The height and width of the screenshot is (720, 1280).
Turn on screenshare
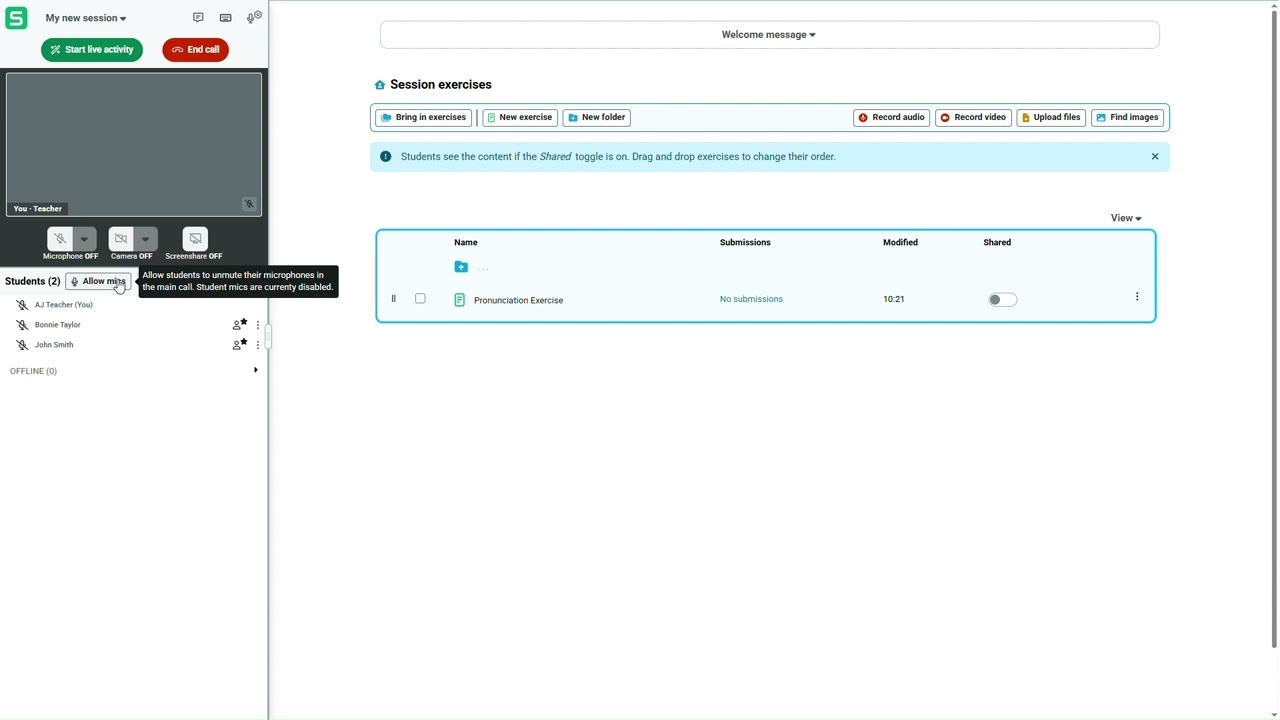click(x=196, y=239)
